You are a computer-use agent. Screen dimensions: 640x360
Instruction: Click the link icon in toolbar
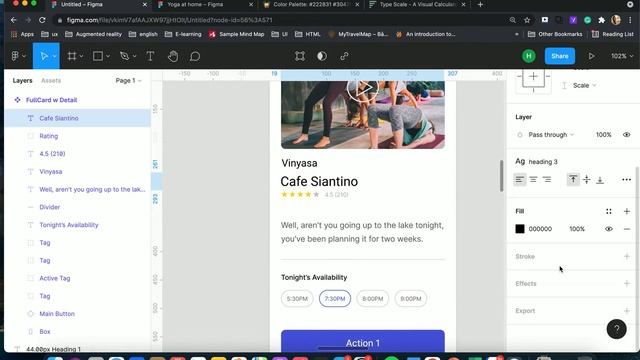coord(344,56)
